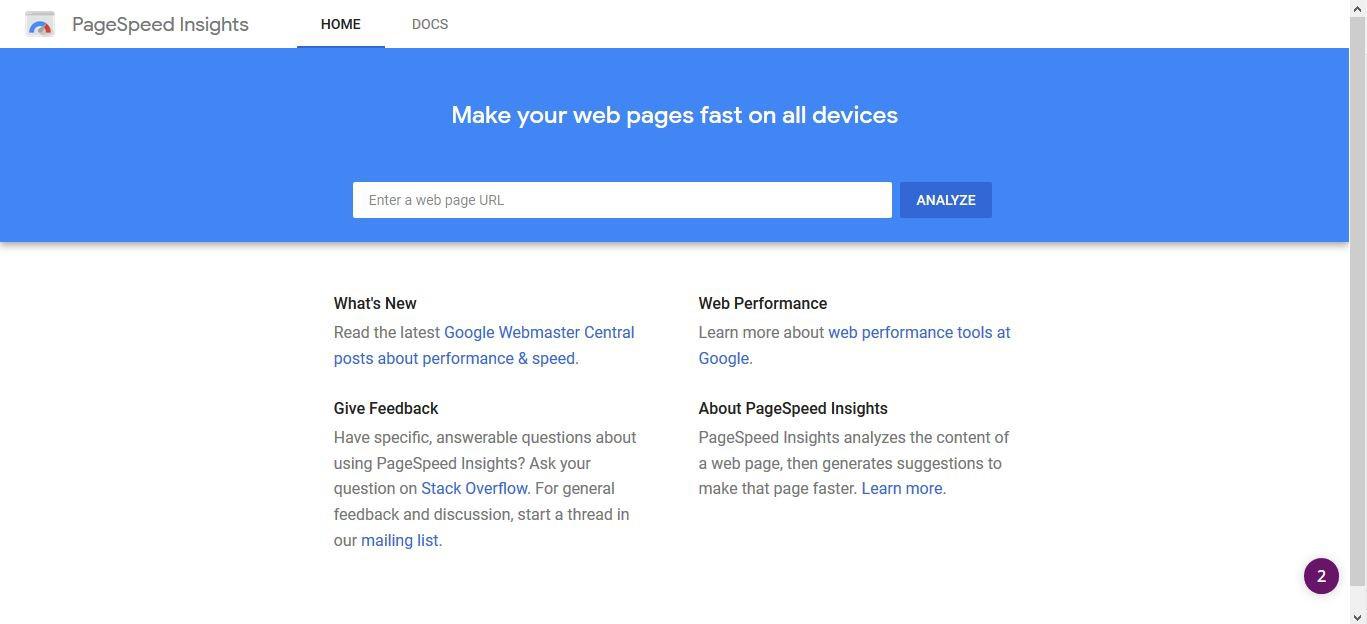Viewport: 1367px width, 624px height.
Task: Click the scrollbar down arrow at bottom right
Action: point(1358,616)
